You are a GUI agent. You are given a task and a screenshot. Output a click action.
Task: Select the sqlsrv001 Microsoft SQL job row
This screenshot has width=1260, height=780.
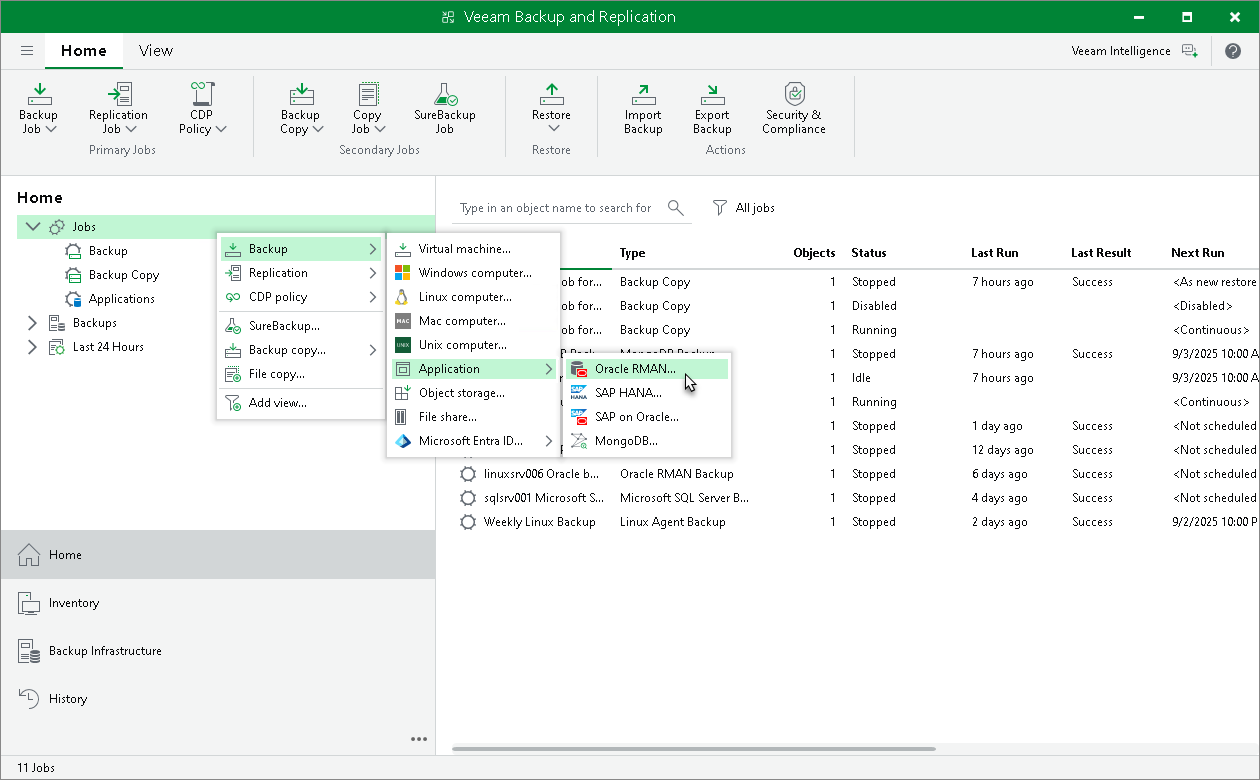click(856, 498)
